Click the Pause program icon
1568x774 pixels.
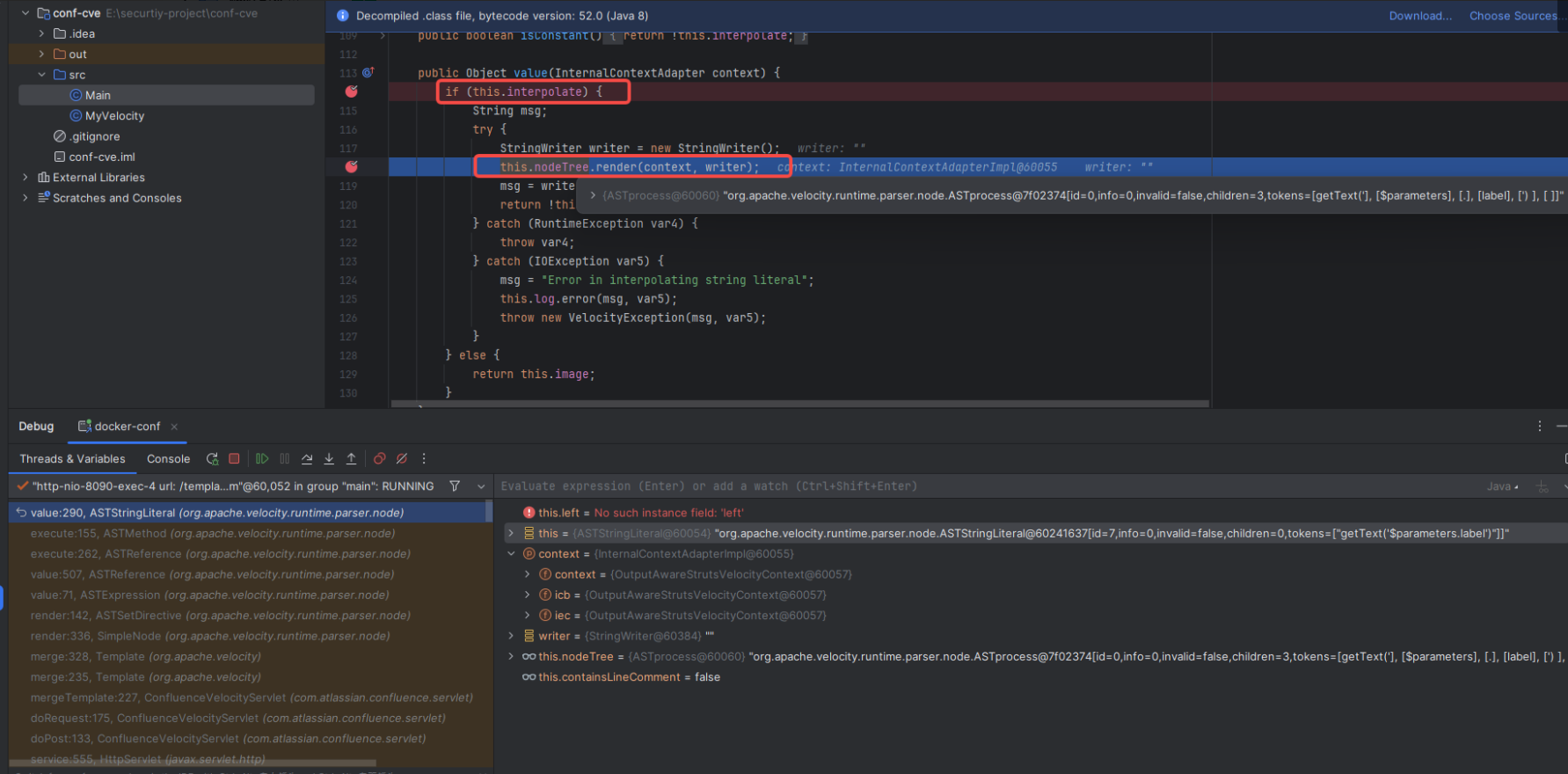tap(284, 459)
